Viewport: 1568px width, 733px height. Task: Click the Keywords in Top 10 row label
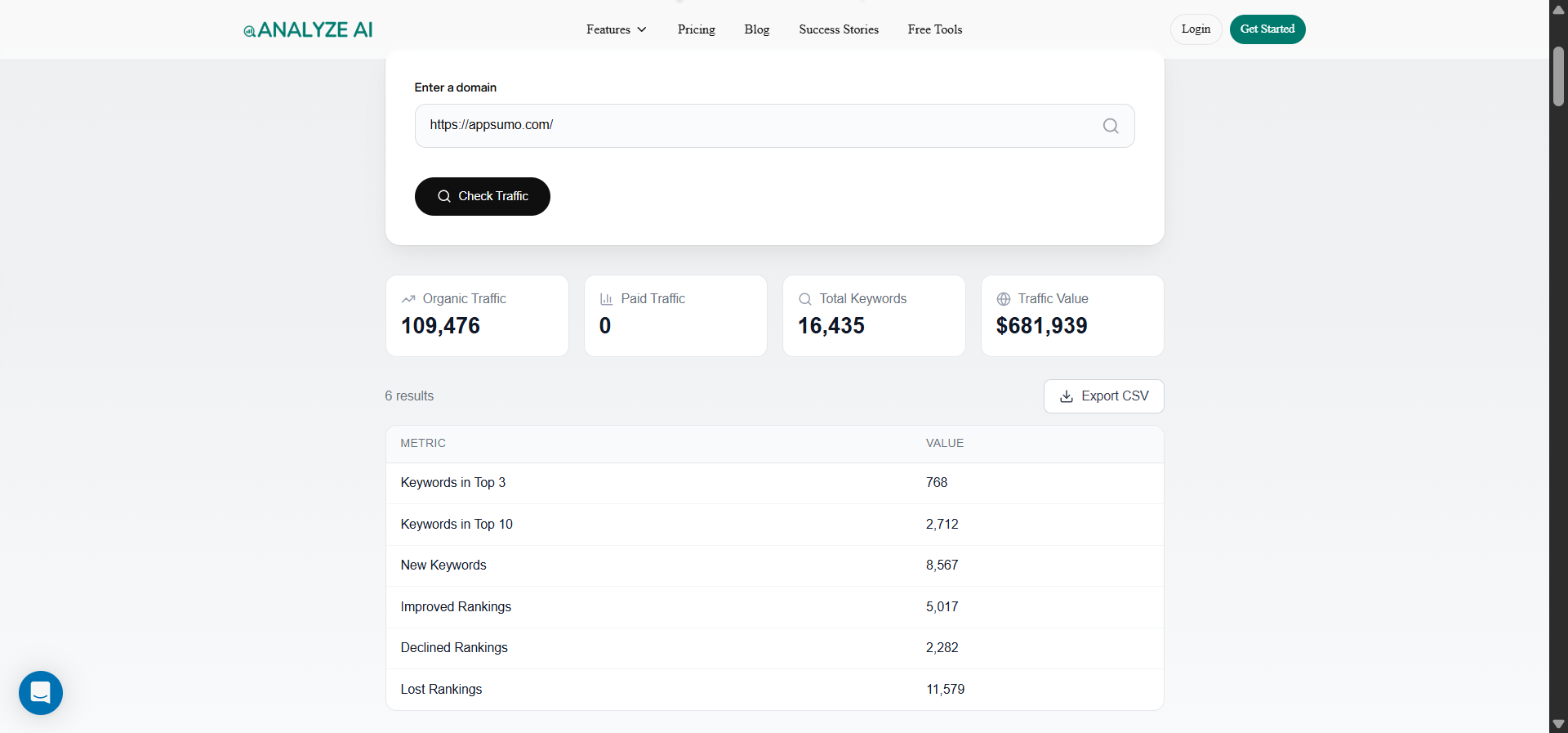[x=457, y=525]
